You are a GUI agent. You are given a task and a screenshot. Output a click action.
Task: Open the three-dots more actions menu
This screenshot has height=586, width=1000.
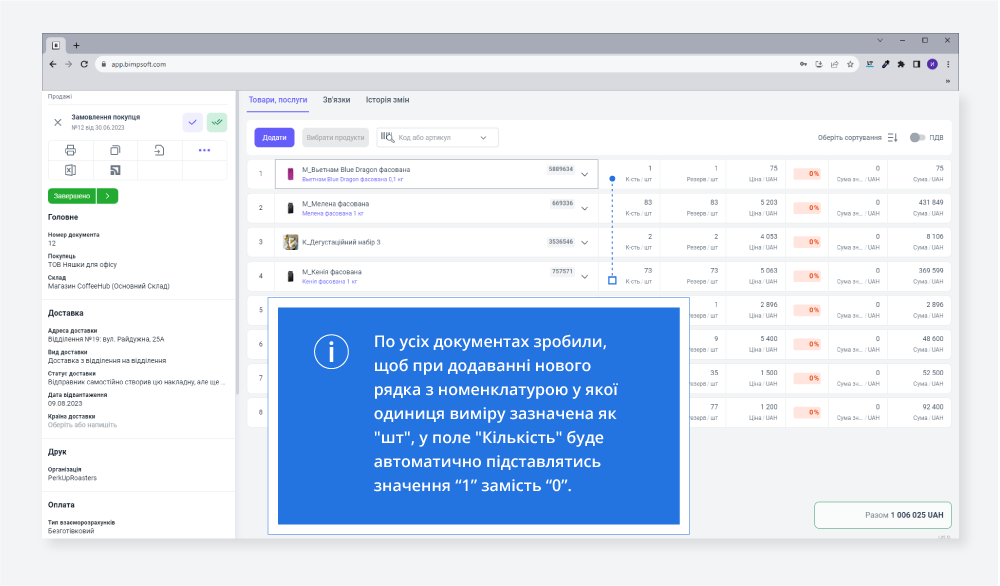204,150
